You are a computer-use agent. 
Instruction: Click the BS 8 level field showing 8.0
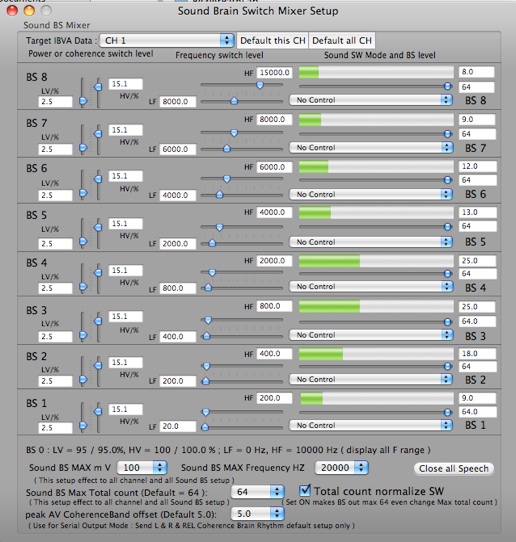[476, 72]
